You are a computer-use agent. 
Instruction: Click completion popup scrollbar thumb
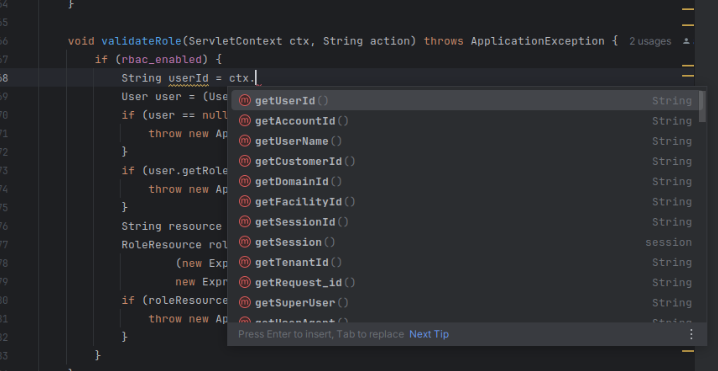click(x=702, y=106)
